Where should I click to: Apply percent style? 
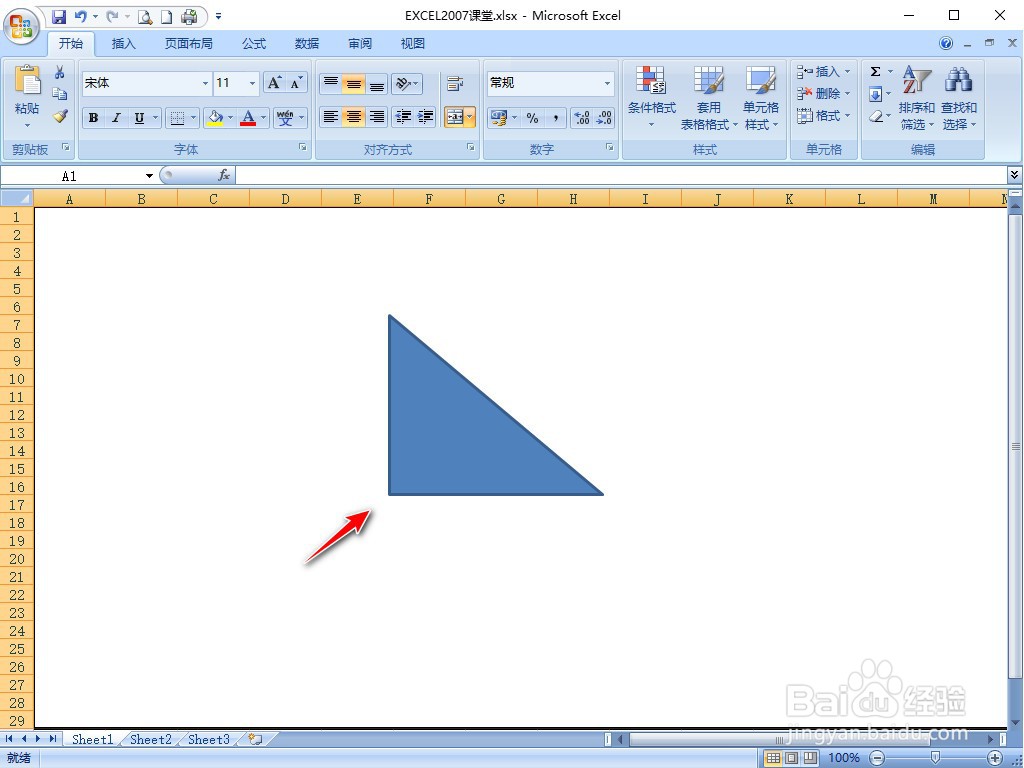click(x=532, y=118)
